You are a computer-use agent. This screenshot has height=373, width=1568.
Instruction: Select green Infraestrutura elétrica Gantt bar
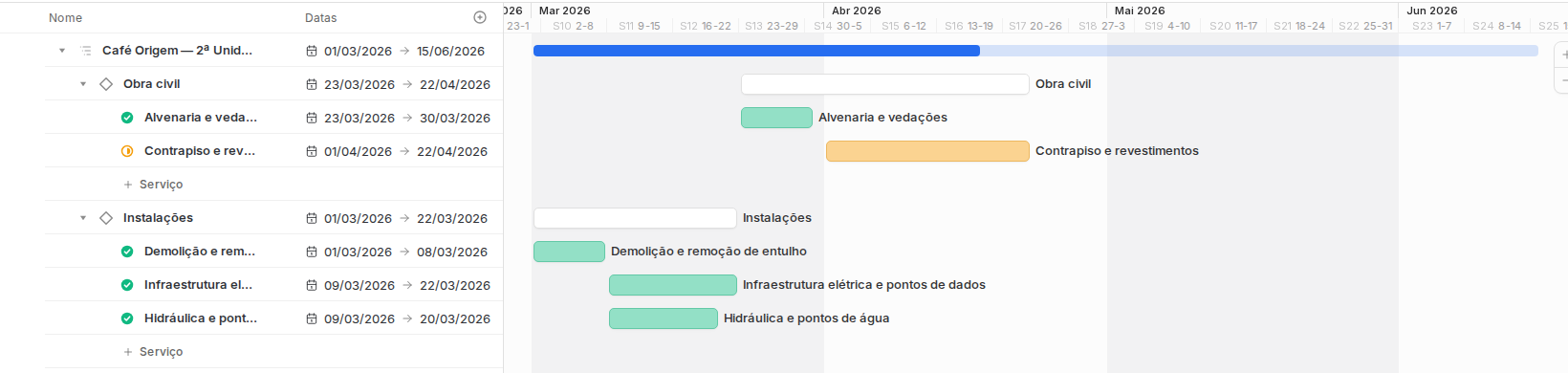[x=673, y=285]
